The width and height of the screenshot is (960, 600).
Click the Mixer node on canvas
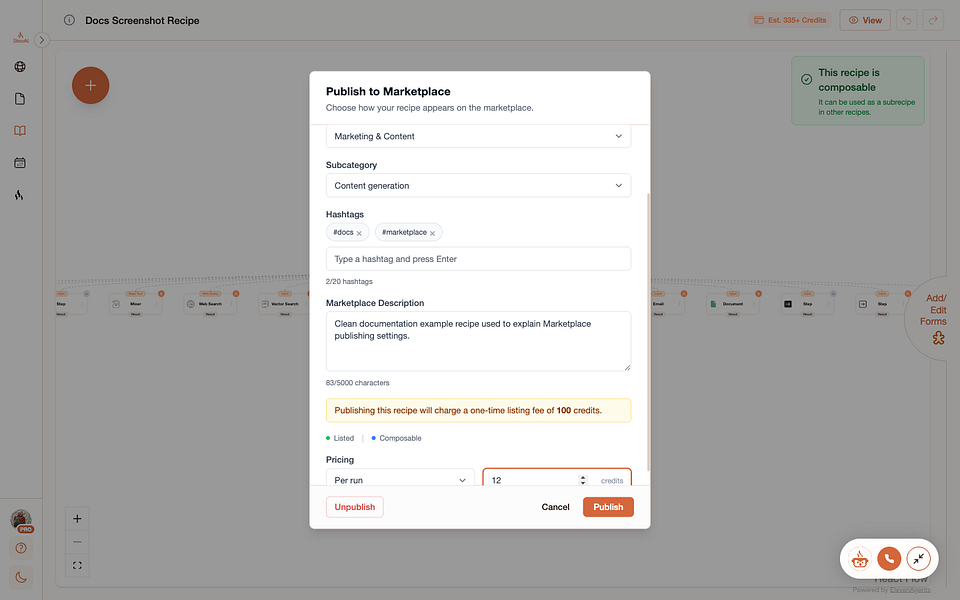(x=135, y=304)
